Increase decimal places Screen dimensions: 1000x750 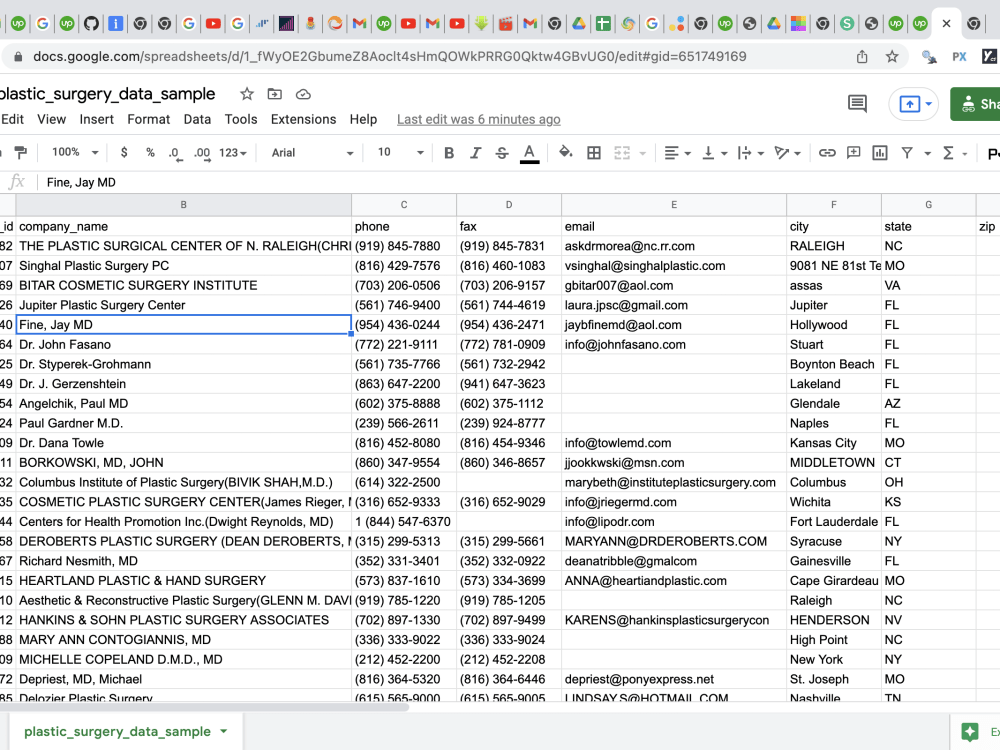tap(202, 153)
